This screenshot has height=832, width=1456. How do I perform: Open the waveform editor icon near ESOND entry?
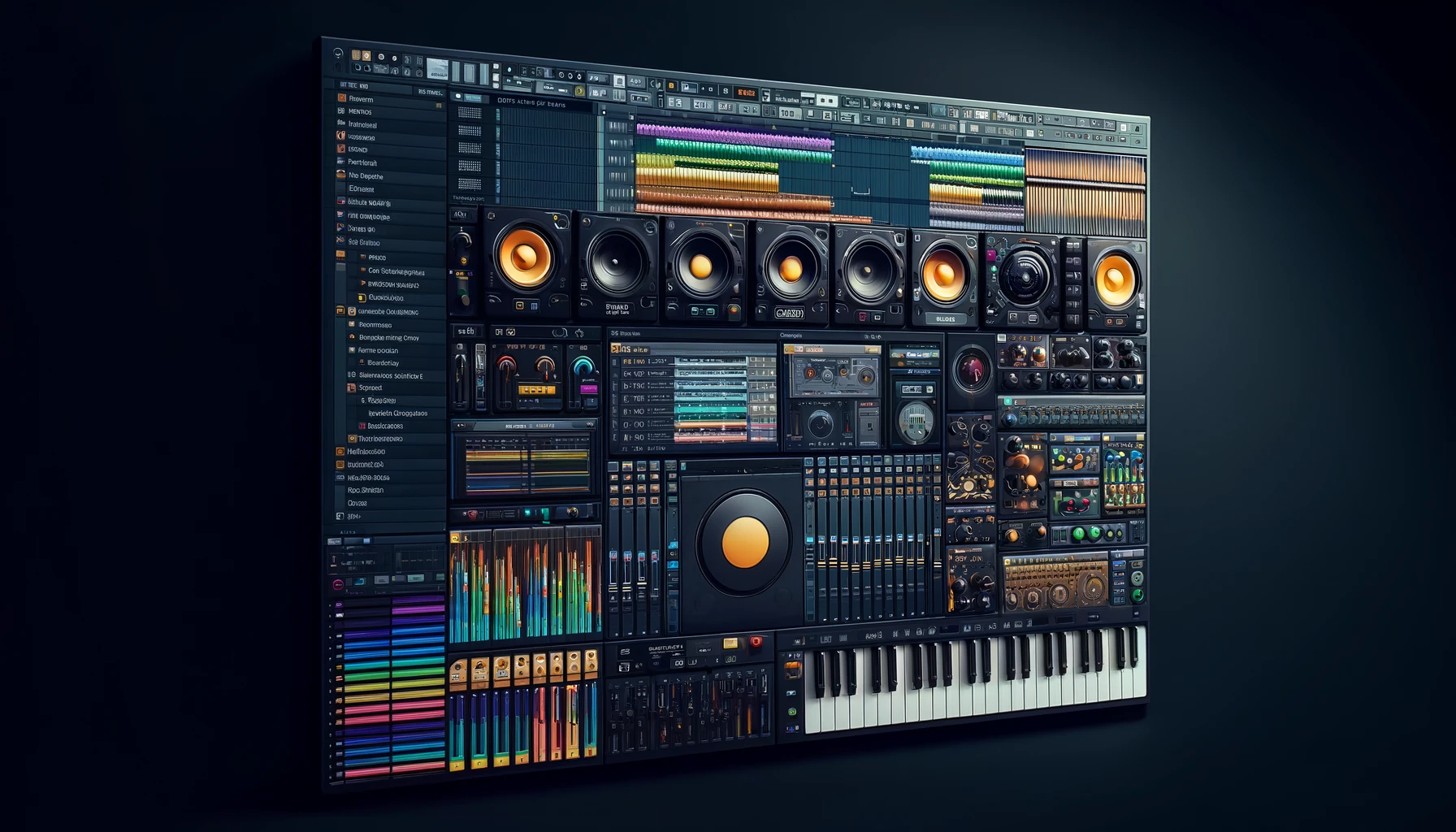(x=340, y=149)
